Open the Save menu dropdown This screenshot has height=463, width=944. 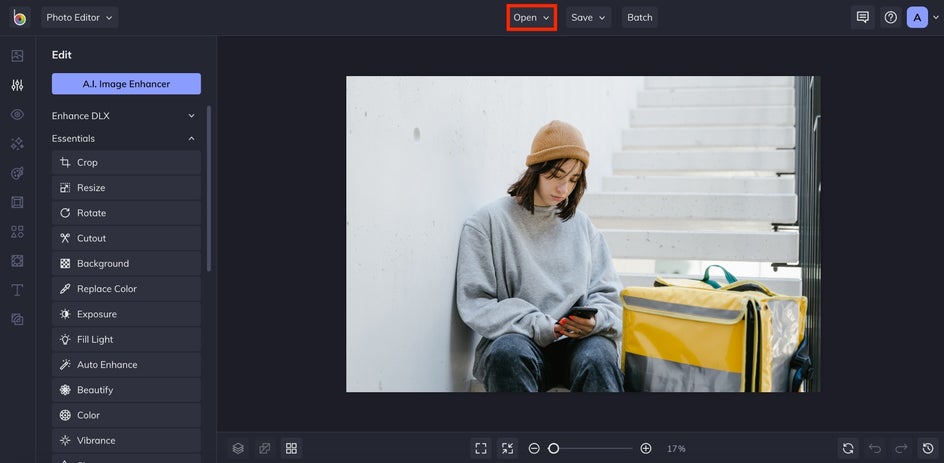click(x=588, y=17)
